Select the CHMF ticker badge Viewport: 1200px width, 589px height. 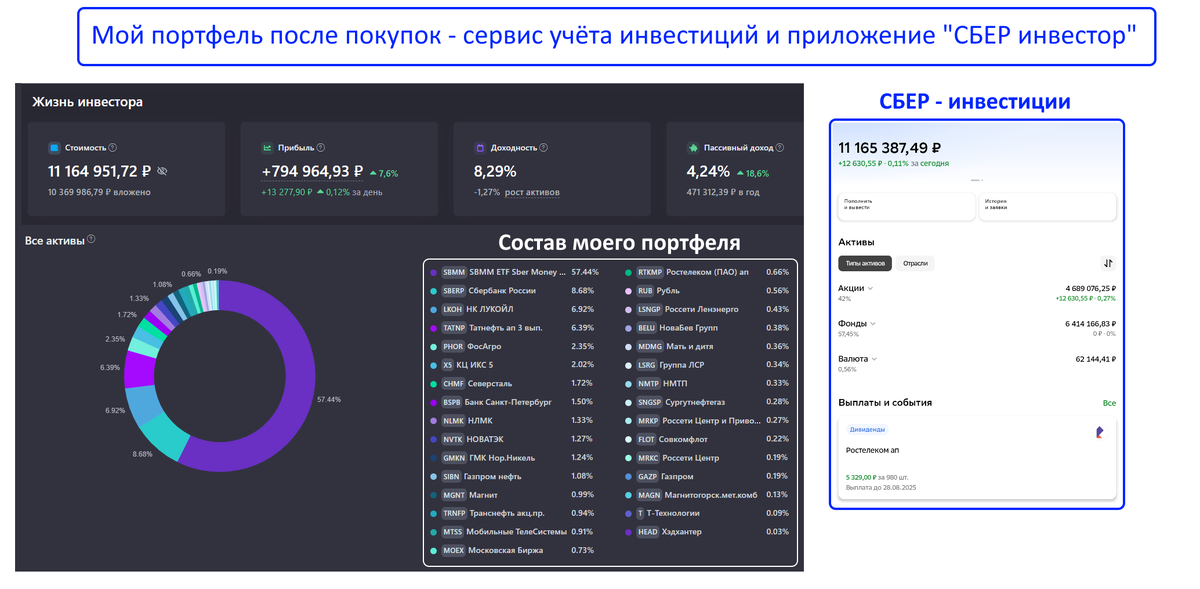tap(453, 383)
